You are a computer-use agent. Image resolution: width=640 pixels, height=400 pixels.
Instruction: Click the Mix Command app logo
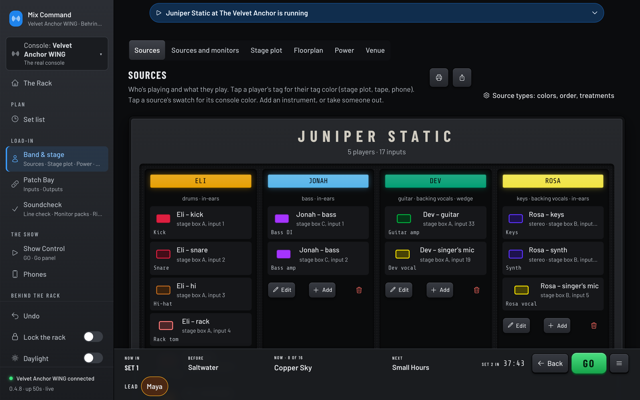coord(16,18)
